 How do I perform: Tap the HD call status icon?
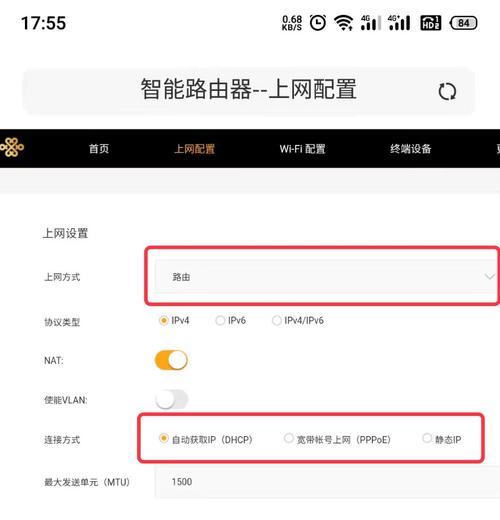click(x=431, y=23)
